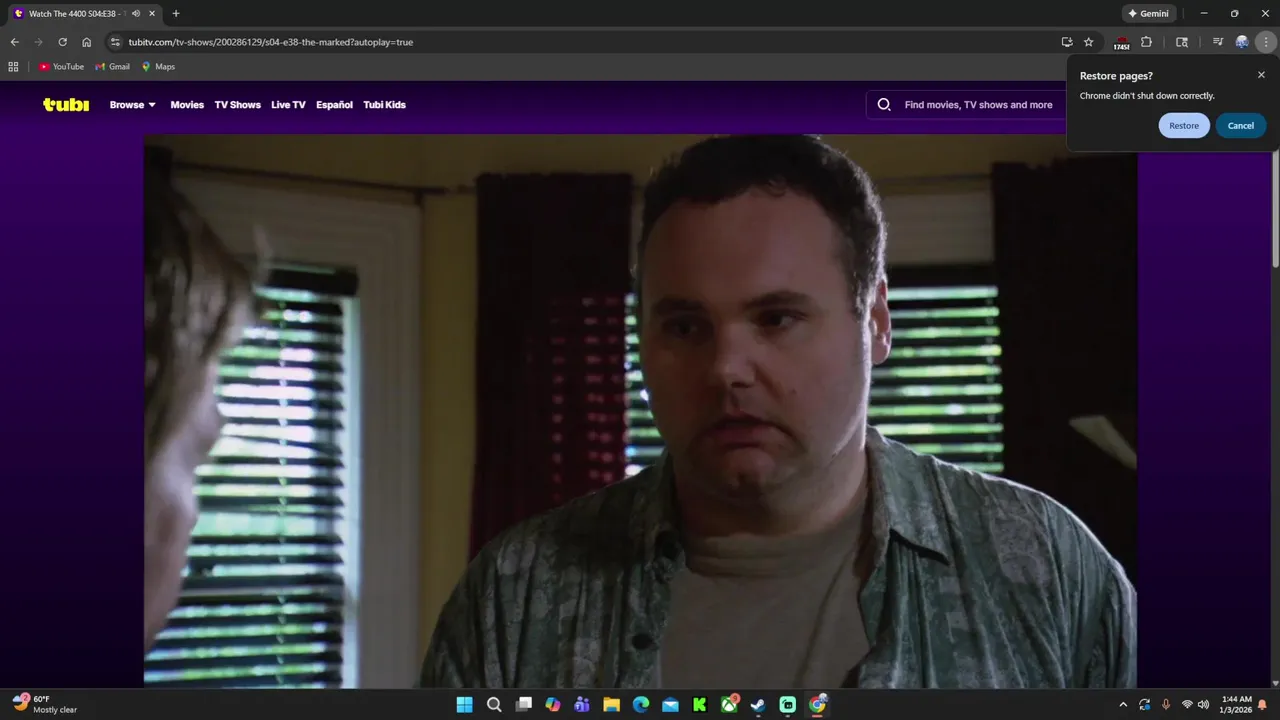Click the Tubi search field

pos(977,105)
